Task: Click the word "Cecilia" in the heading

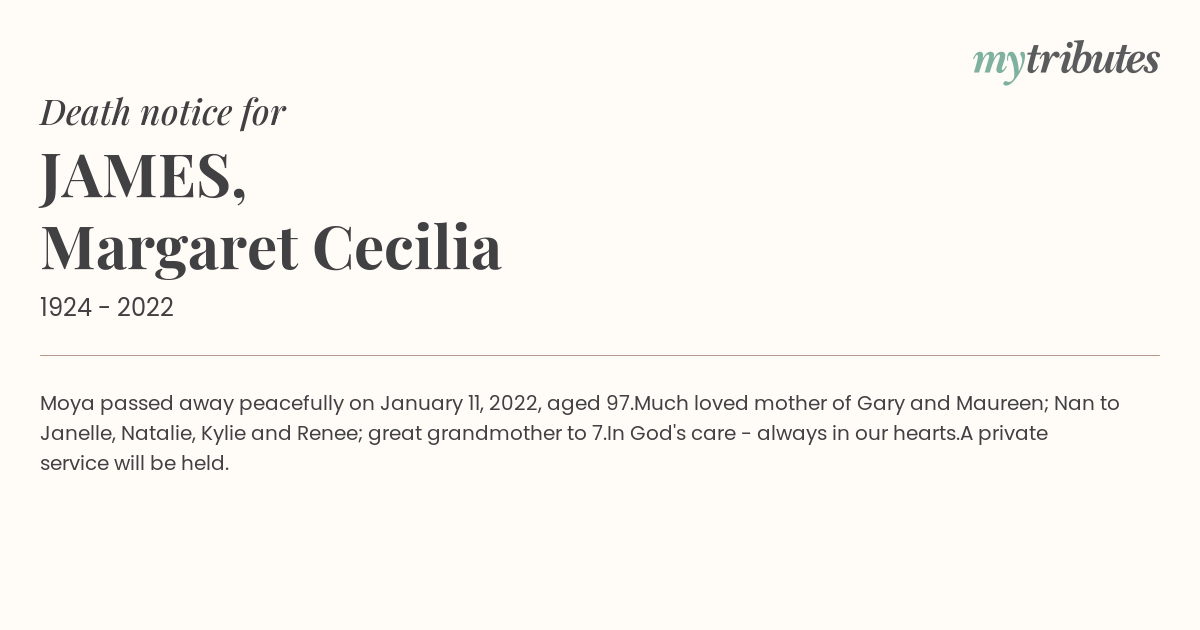Action: (407, 248)
